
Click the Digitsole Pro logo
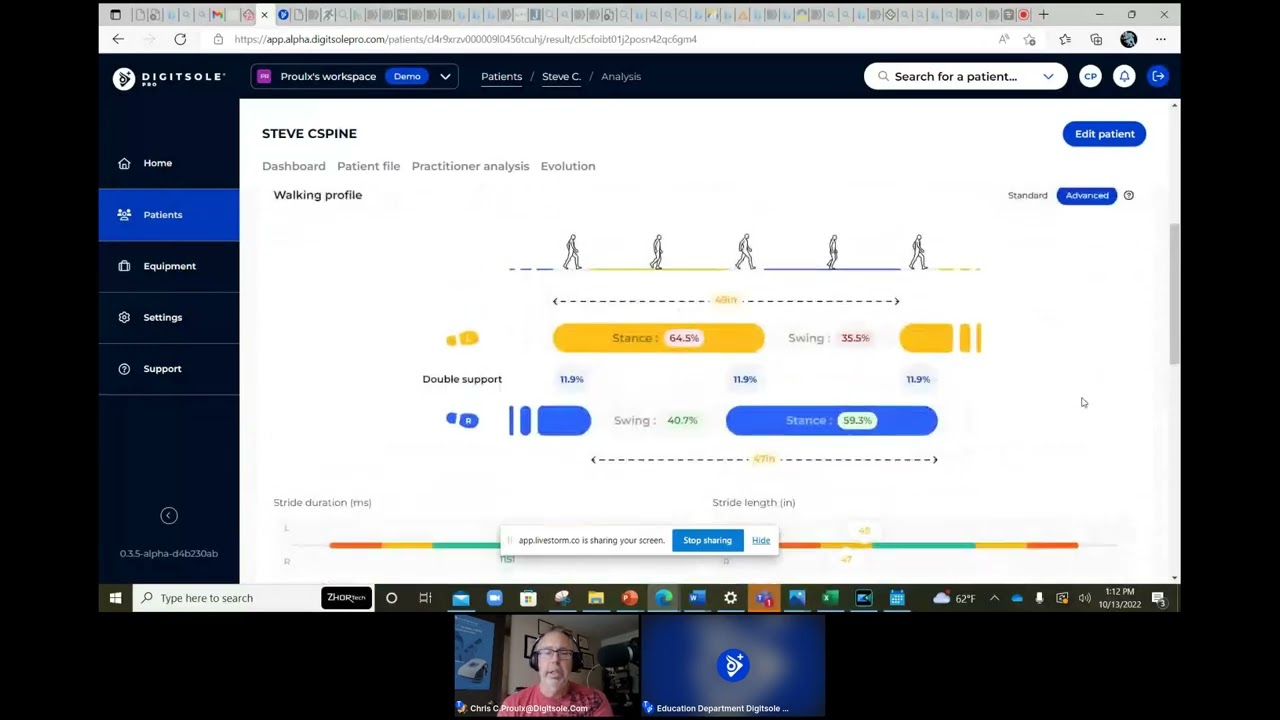[x=169, y=78]
